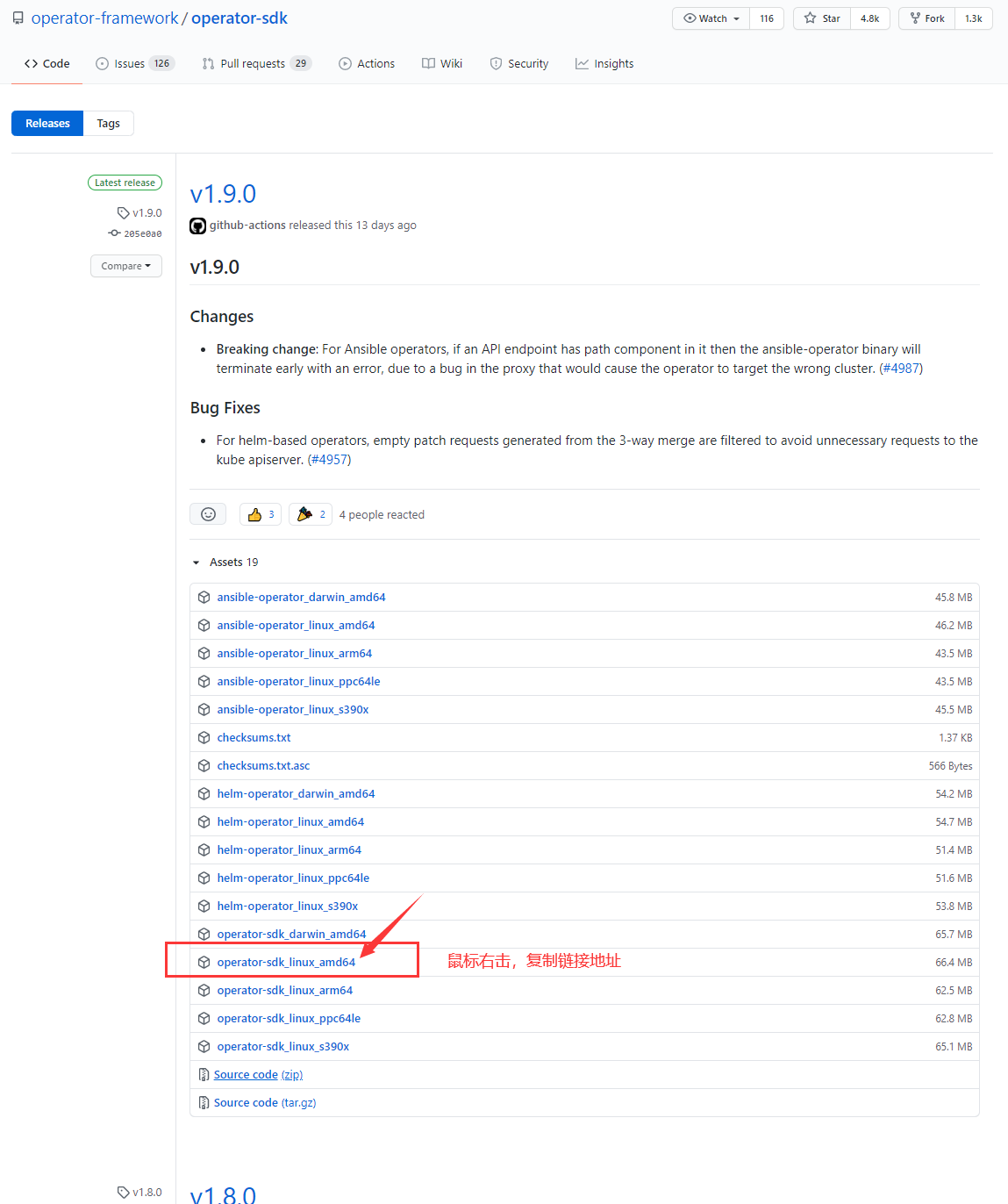Open checksums.txt asset
The width and height of the screenshot is (1008, 1204).
point(254,737)
